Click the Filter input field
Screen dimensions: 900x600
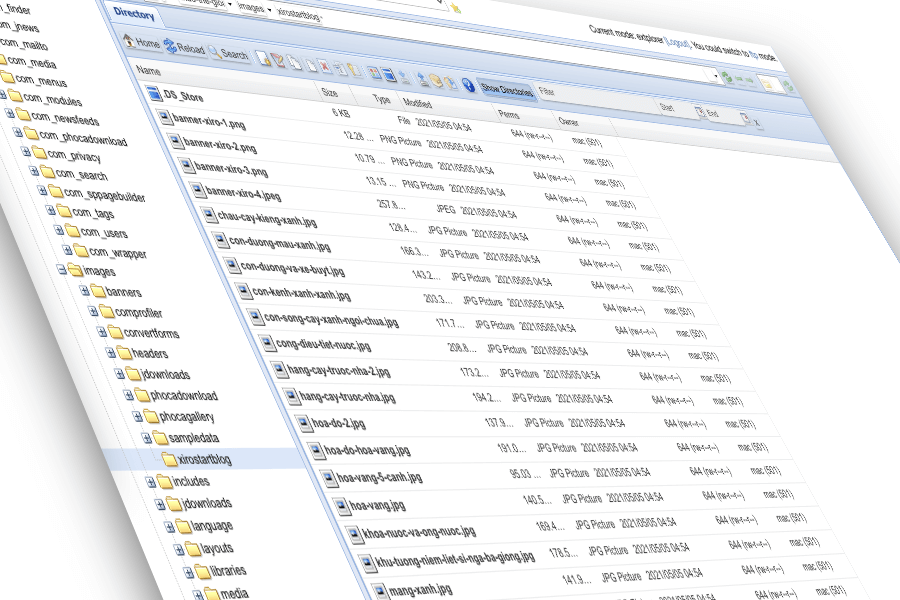click(x=597, y=99)
